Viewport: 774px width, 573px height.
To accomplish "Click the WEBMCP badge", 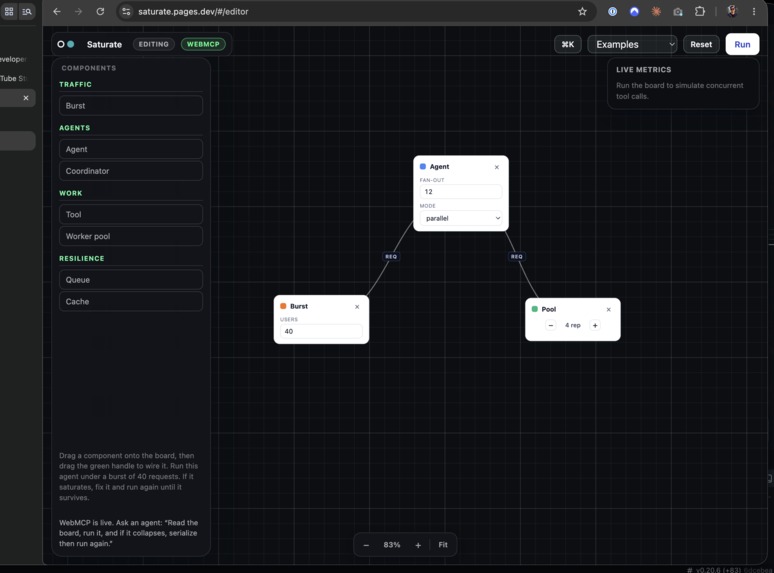I will click(203, 44).
